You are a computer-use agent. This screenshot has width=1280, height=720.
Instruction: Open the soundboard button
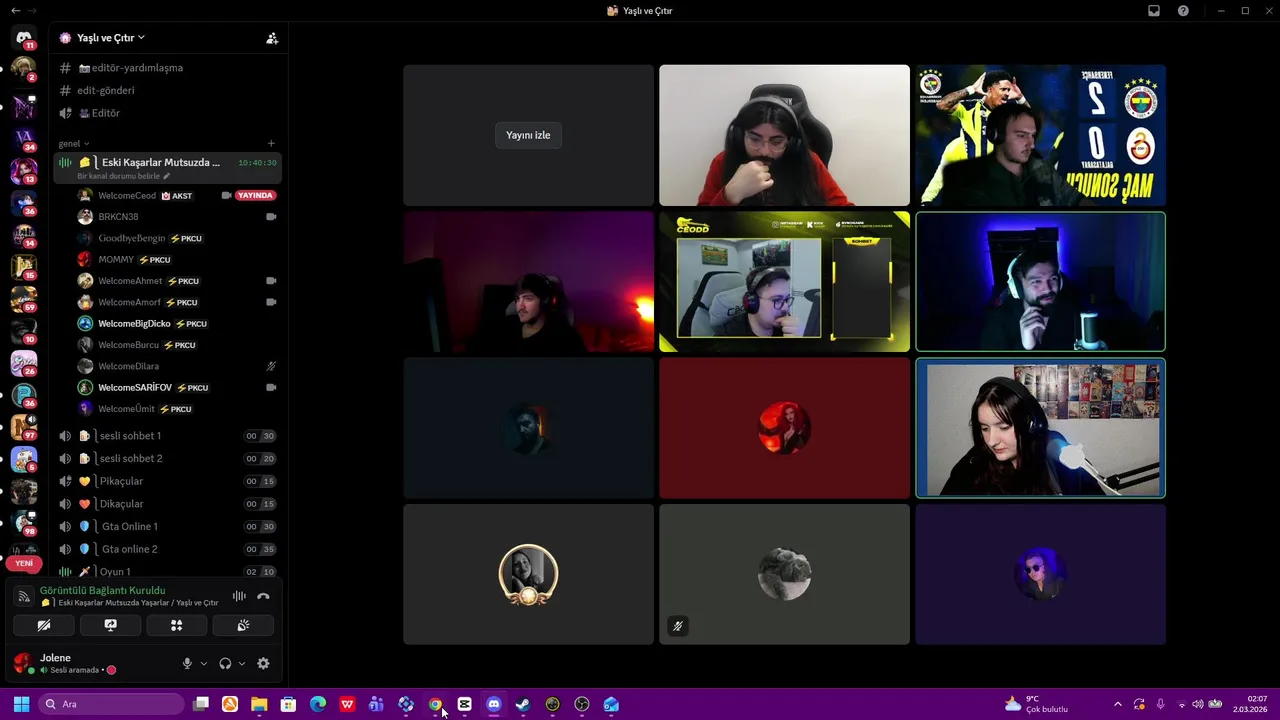click(x=243, y=625)
